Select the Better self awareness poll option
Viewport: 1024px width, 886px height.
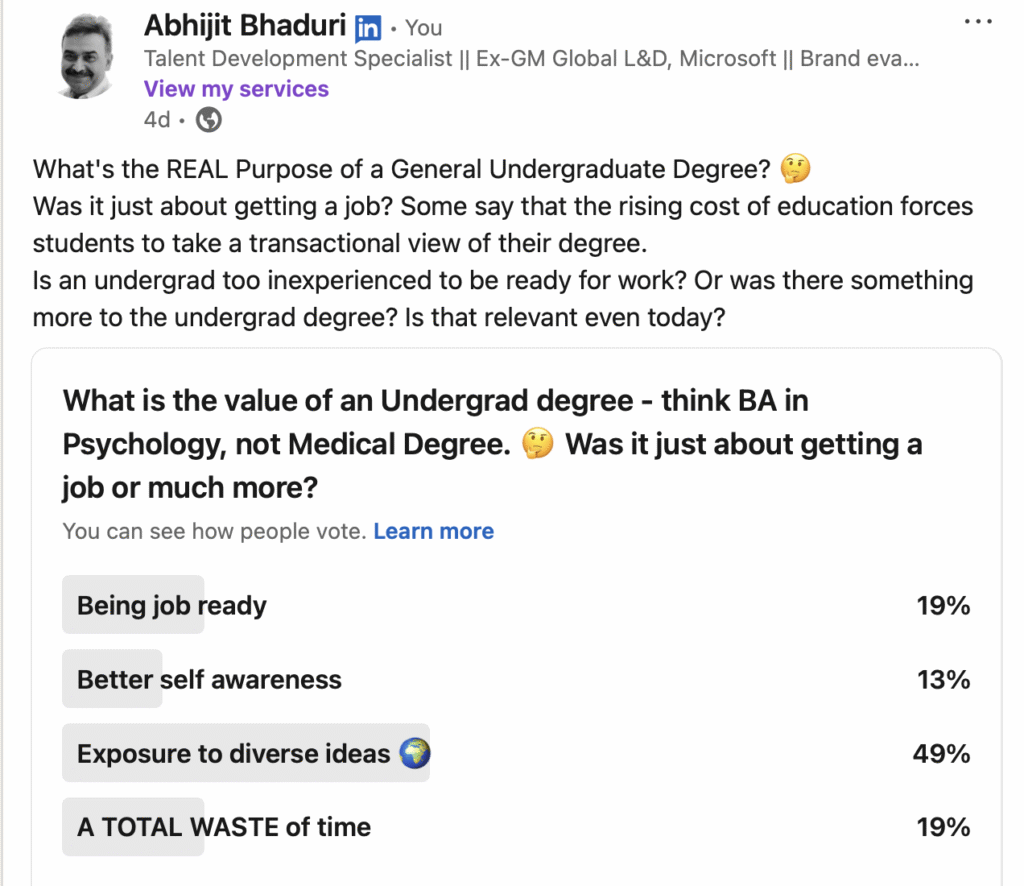(209, 680)
